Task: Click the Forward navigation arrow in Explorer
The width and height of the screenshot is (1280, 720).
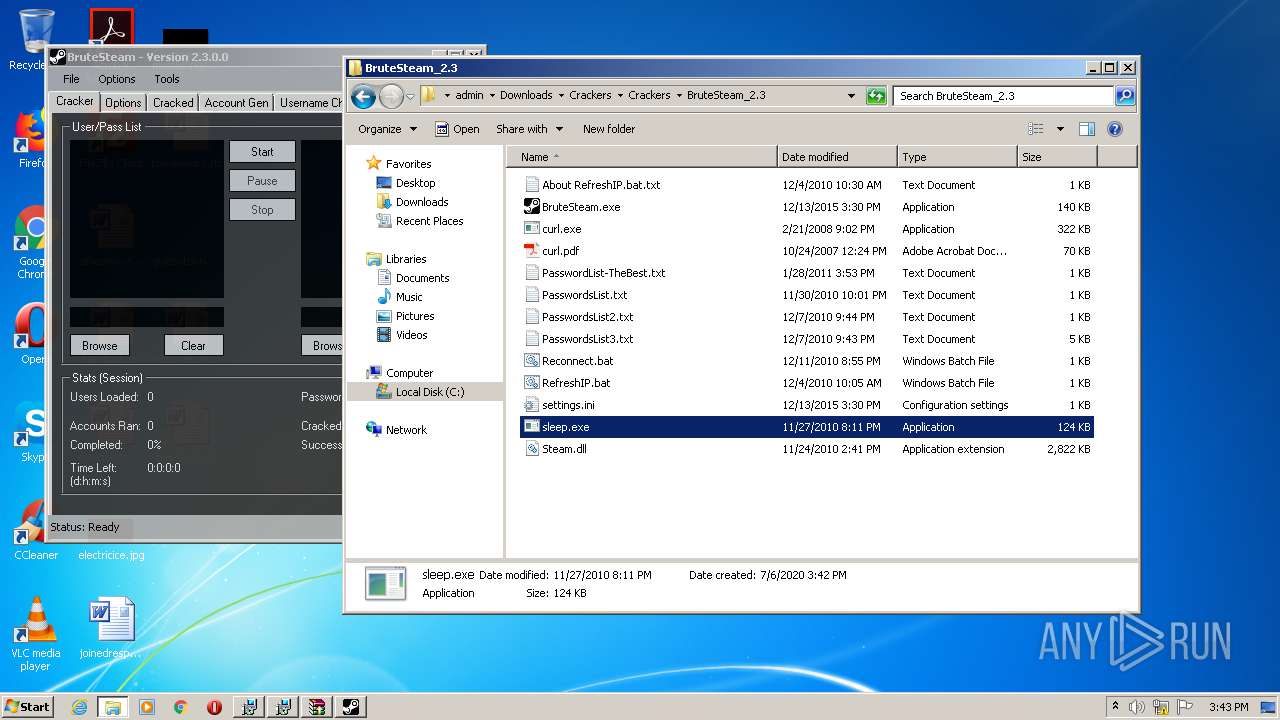Action: point(391,96)
